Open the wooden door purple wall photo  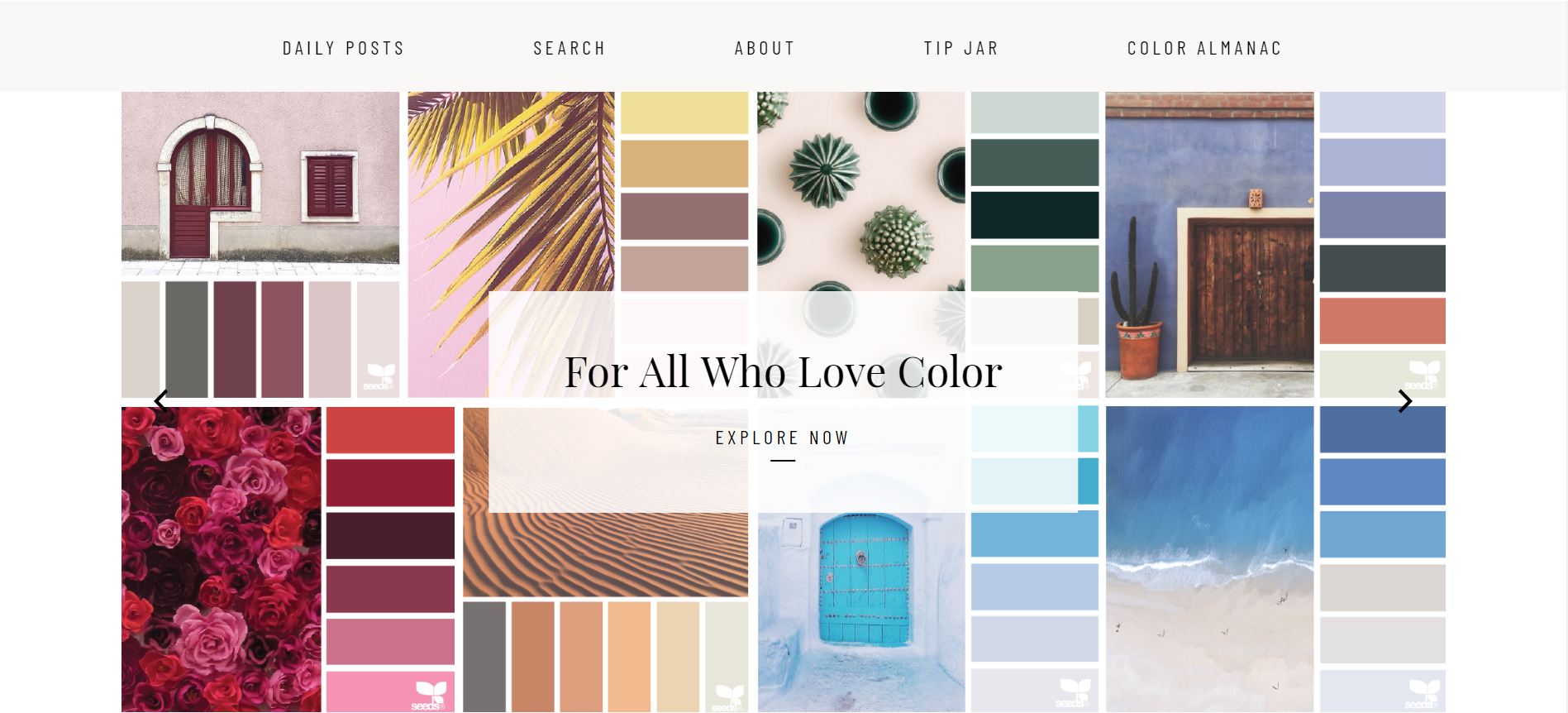[x=1209, y=245]
